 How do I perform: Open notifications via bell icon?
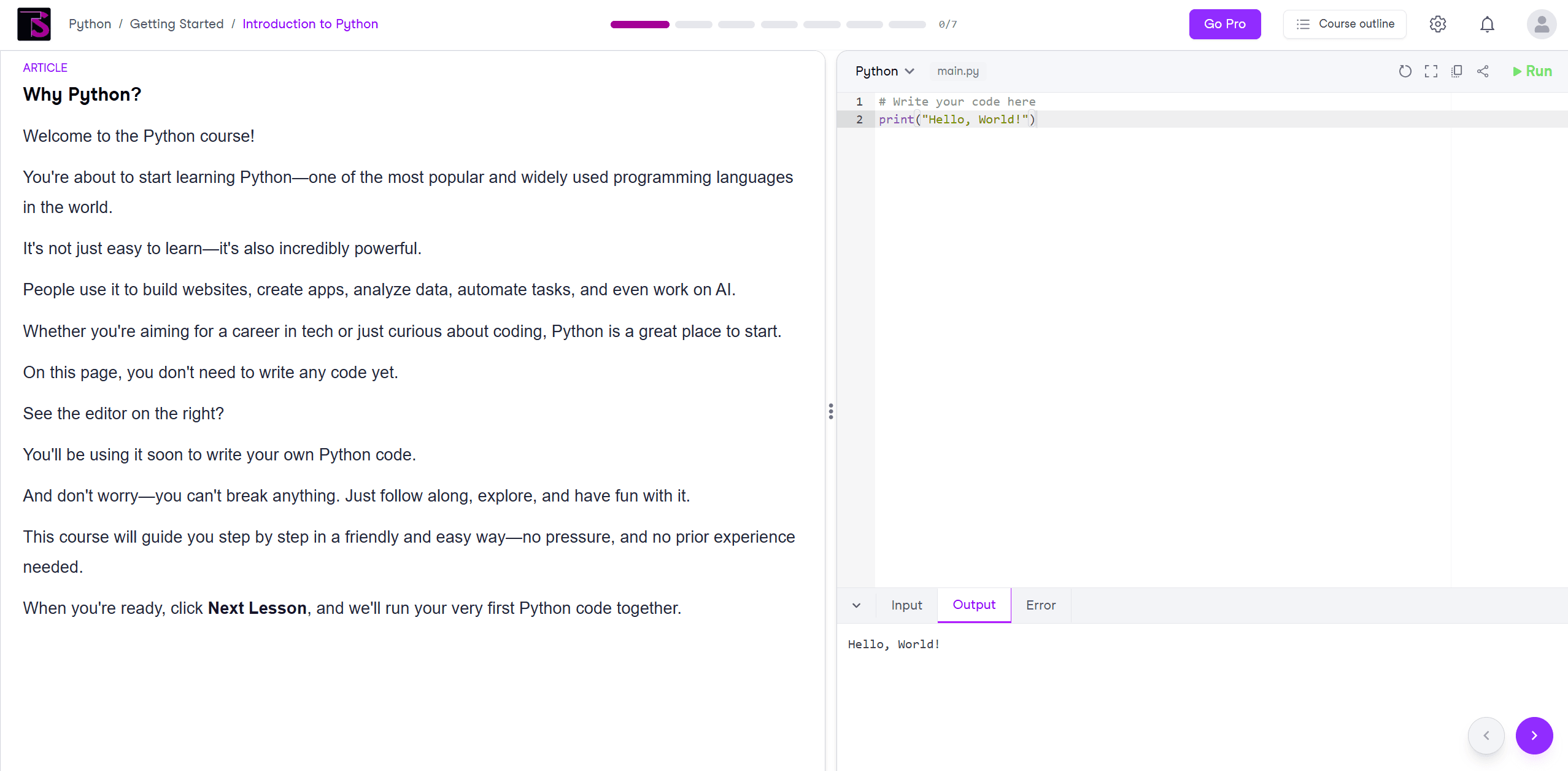(1487, 24)
